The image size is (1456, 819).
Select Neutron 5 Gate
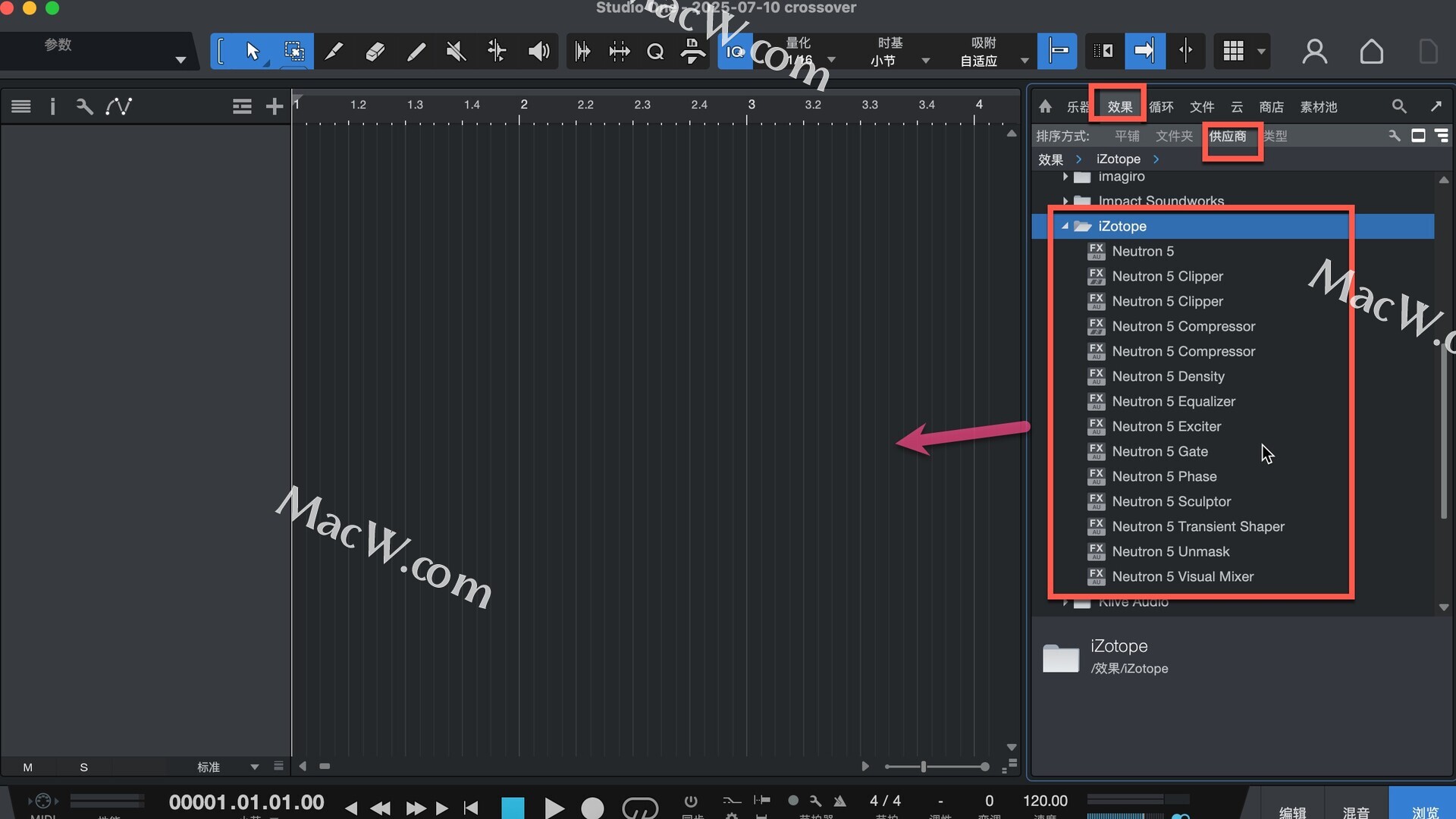tap(1159, 451)
